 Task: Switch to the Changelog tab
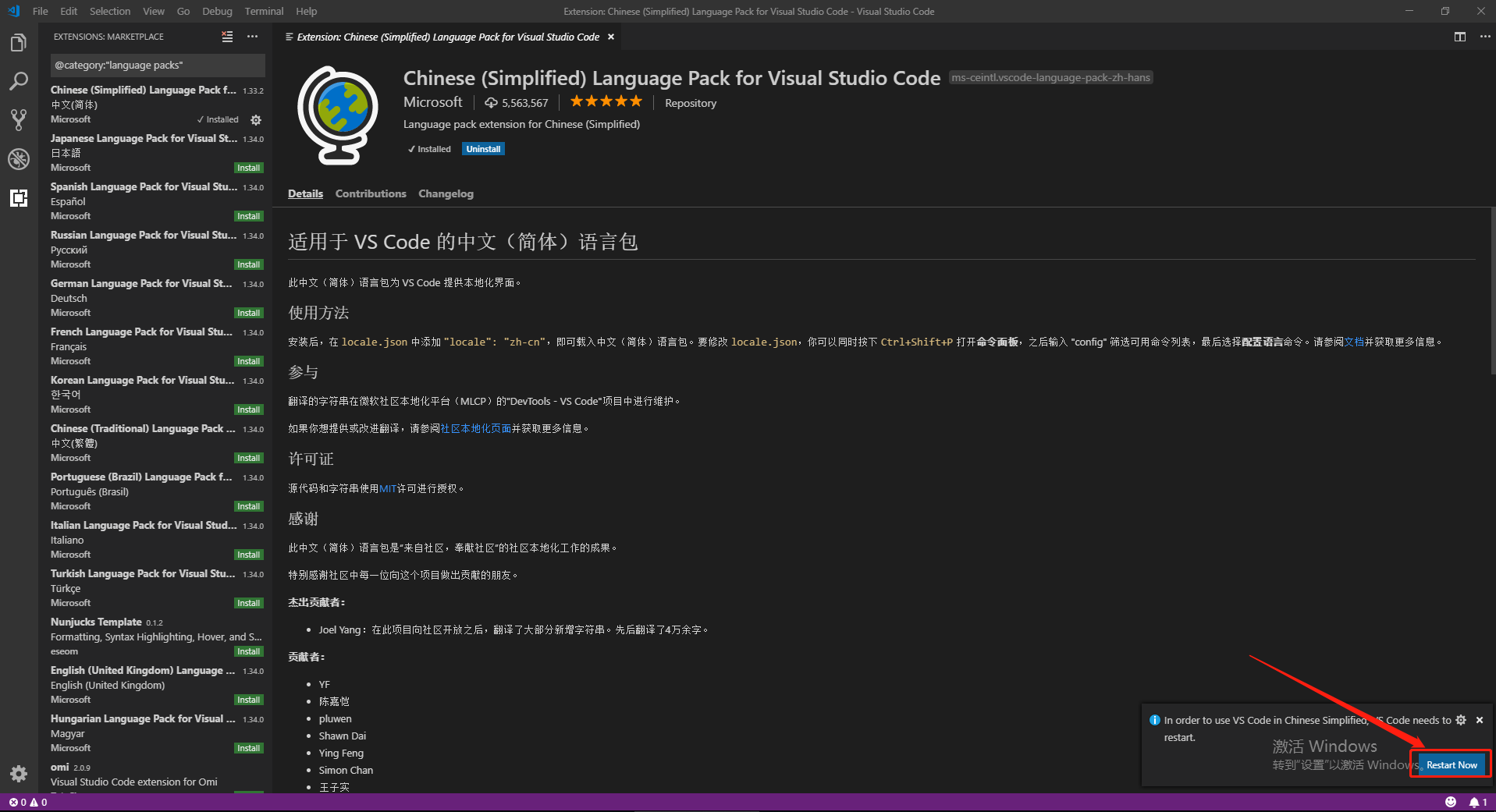coord(446,193)
